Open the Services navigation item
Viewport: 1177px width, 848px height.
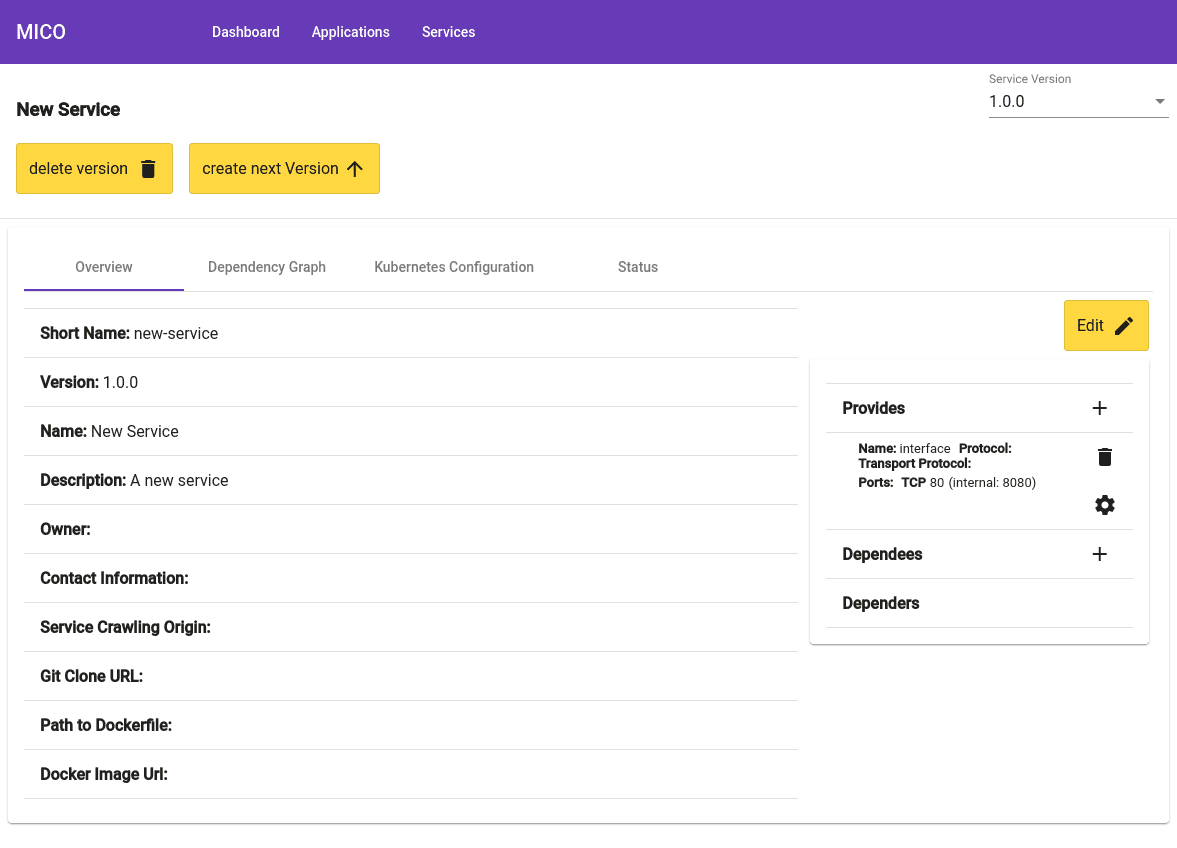click(448, 32)
